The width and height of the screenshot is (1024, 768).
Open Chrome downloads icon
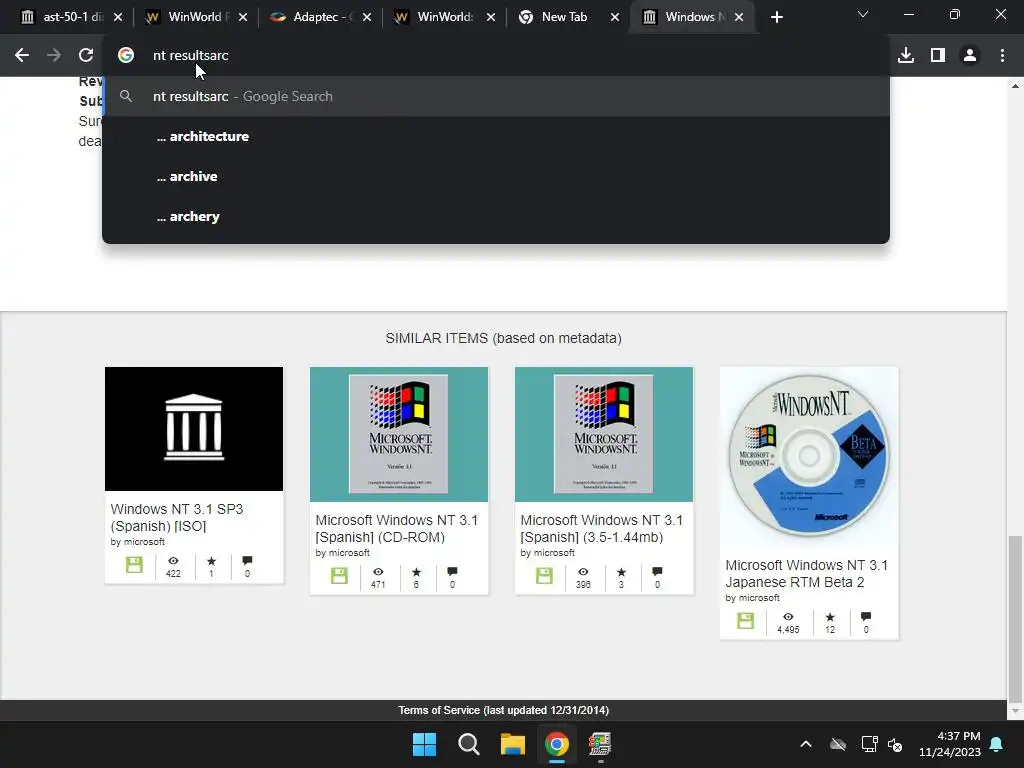point(906,56)
